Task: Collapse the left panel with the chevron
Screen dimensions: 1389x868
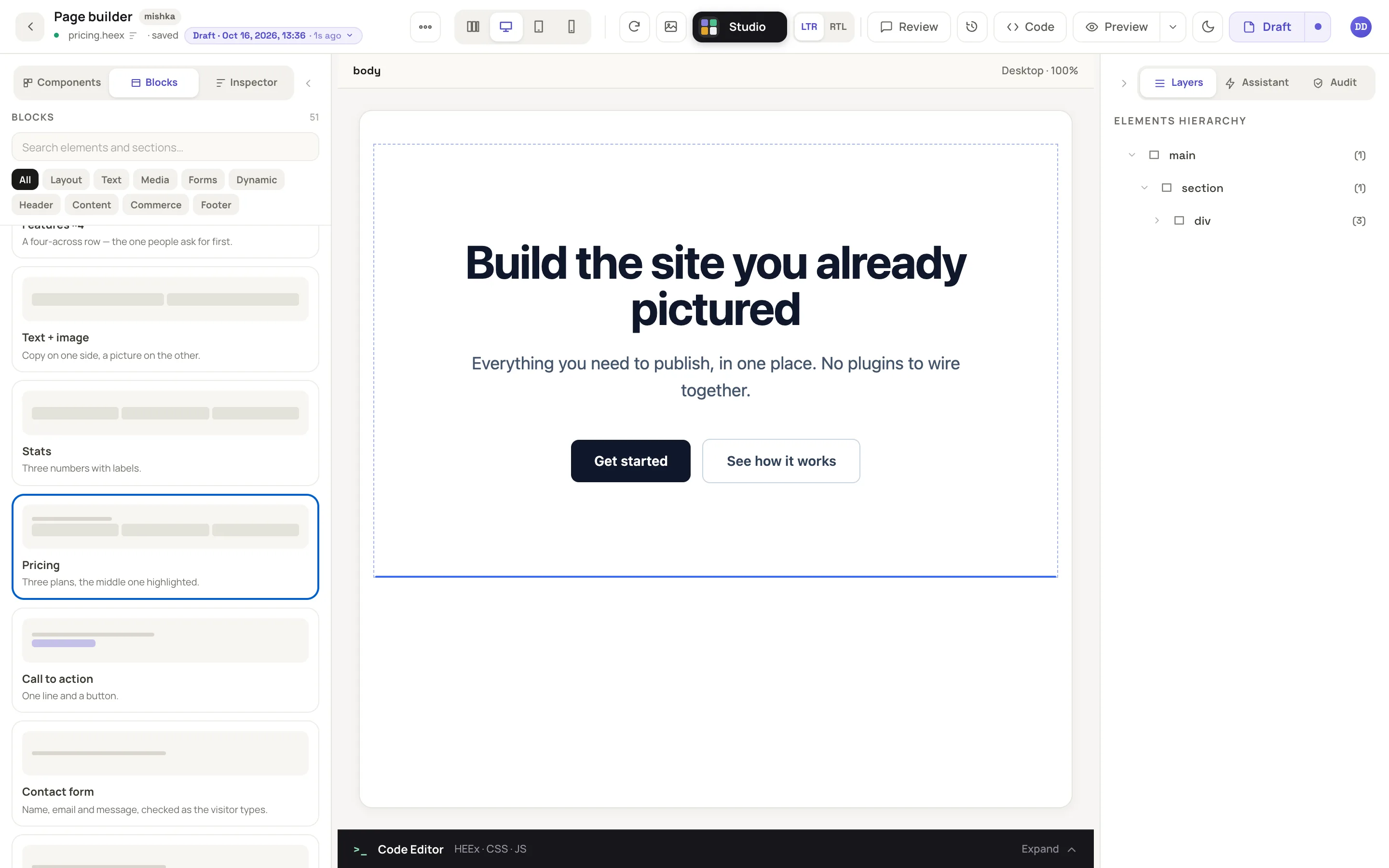Action: (x=308, y=83)
